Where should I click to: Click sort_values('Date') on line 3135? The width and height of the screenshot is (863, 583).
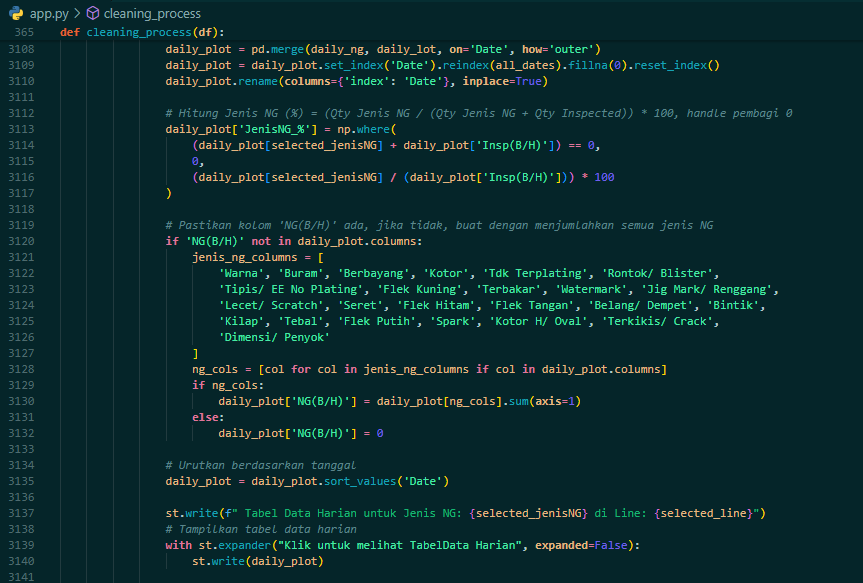click(386, 481)
